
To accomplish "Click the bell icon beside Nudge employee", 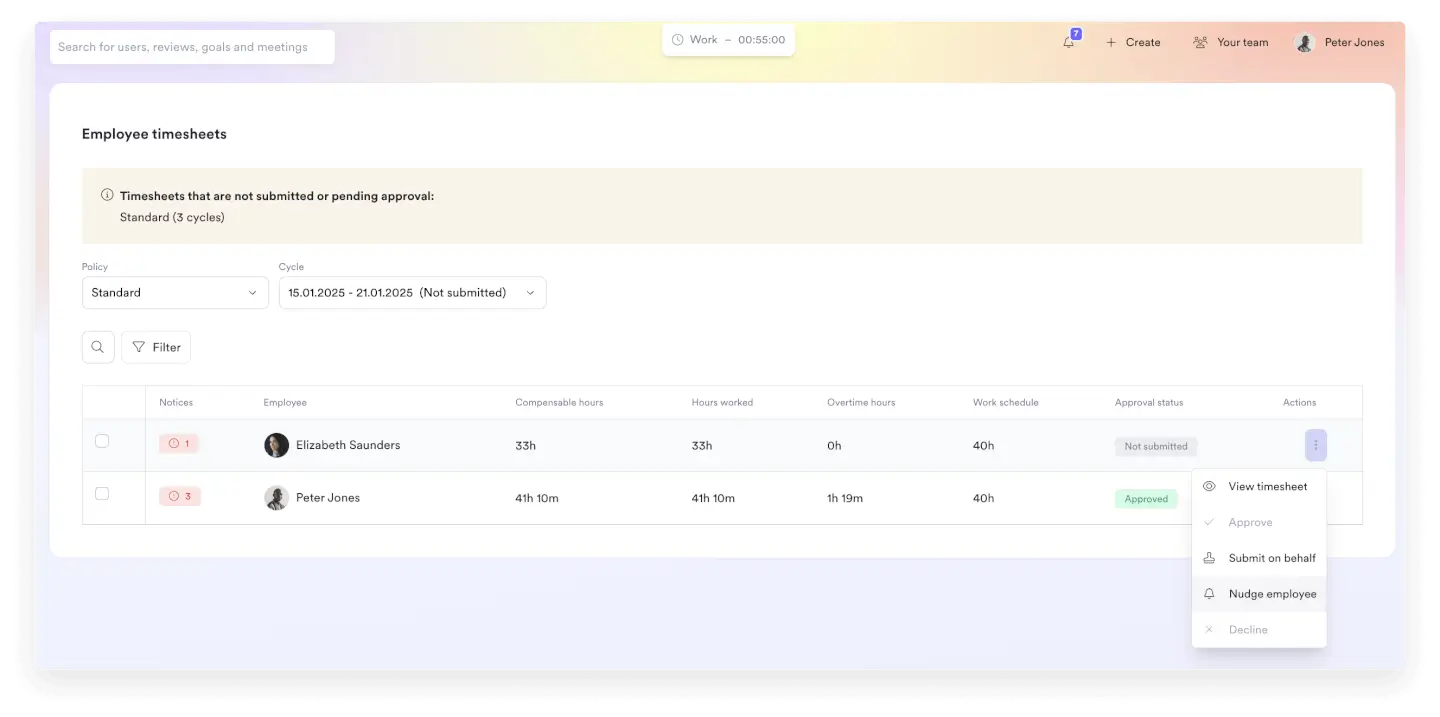I will point(1209,594).
